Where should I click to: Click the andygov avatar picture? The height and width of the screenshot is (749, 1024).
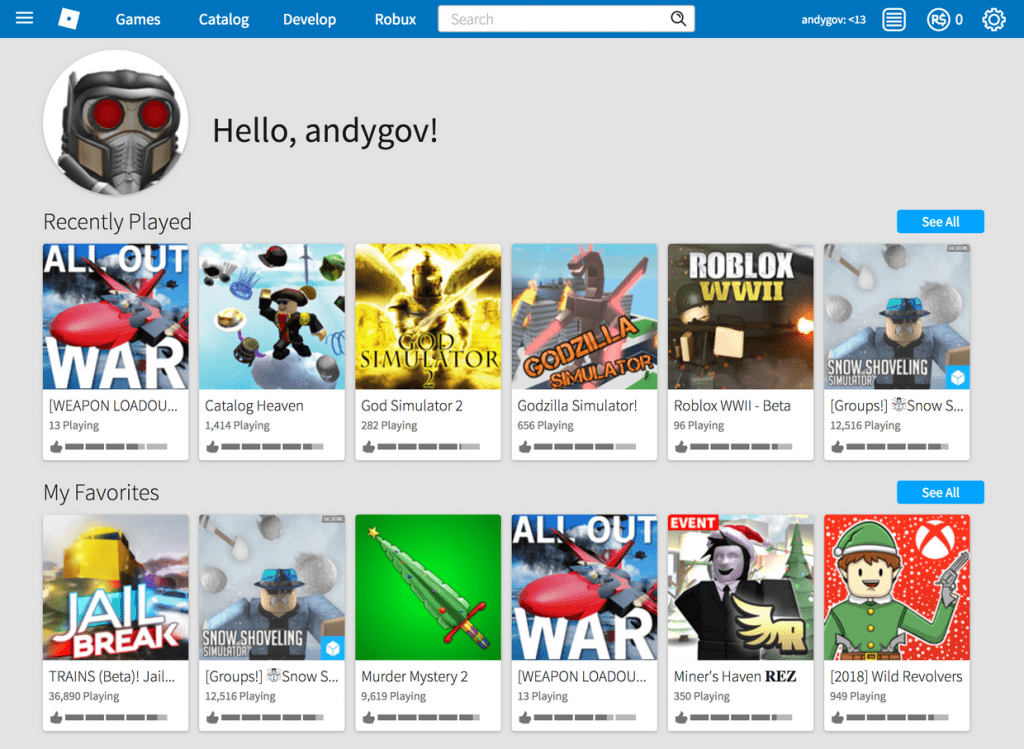[116, 122]
